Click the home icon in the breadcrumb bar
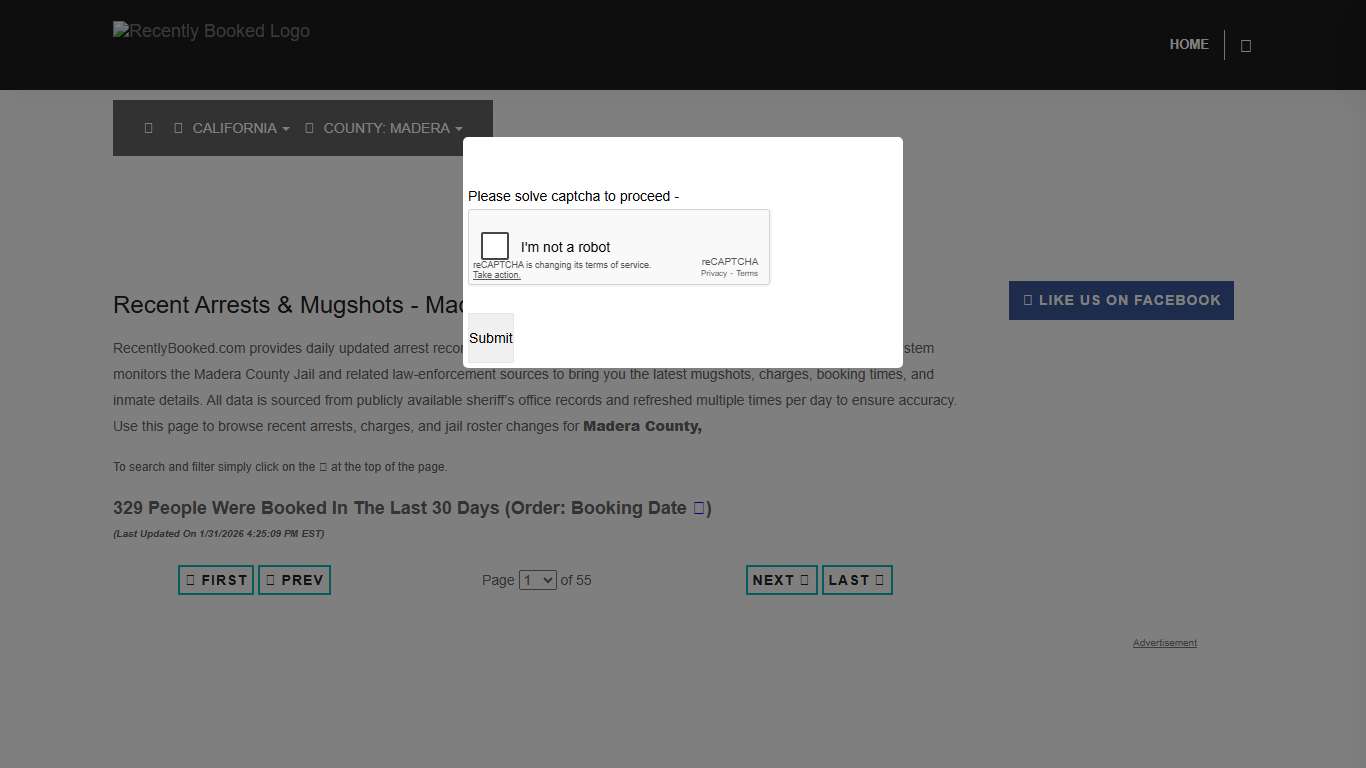Image resolution: width=1366 pixels, height=768 pixels. coord(148,128)
